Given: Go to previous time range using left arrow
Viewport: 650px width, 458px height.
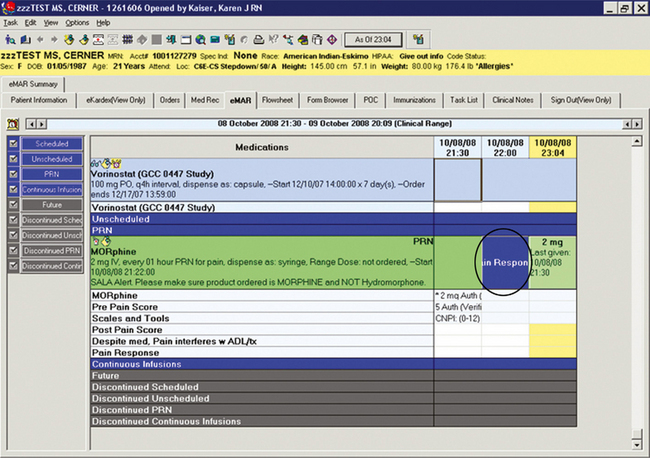Looking at the screenshot, I should point(31,124).
